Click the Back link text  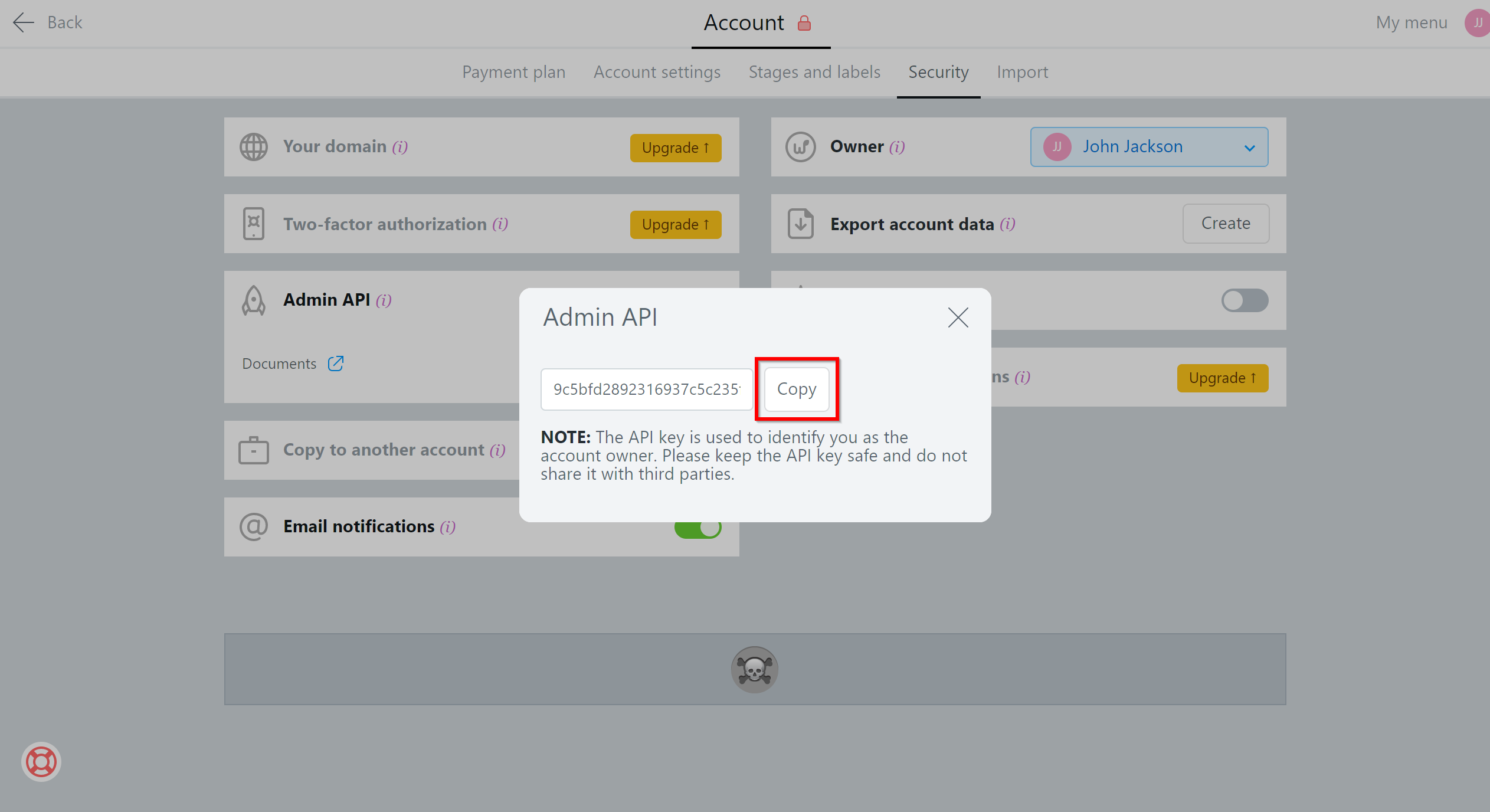click(65, 22)
